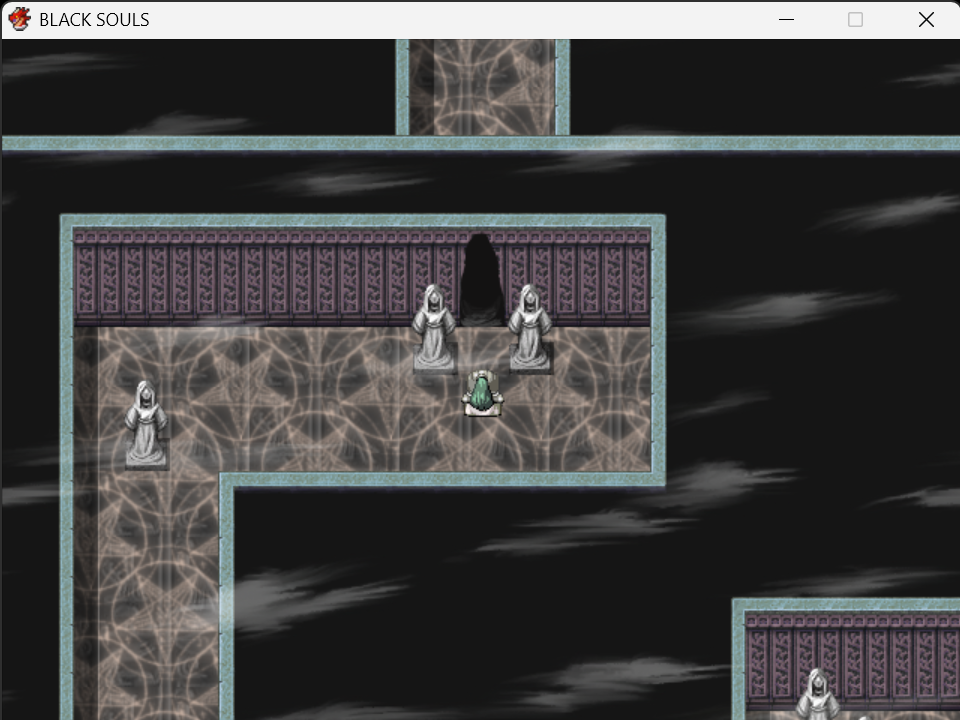The width and height of the screenshot is (960, 720).
Task: Minimize the BLACK SOULS window
Action: (x=786, y=20)
